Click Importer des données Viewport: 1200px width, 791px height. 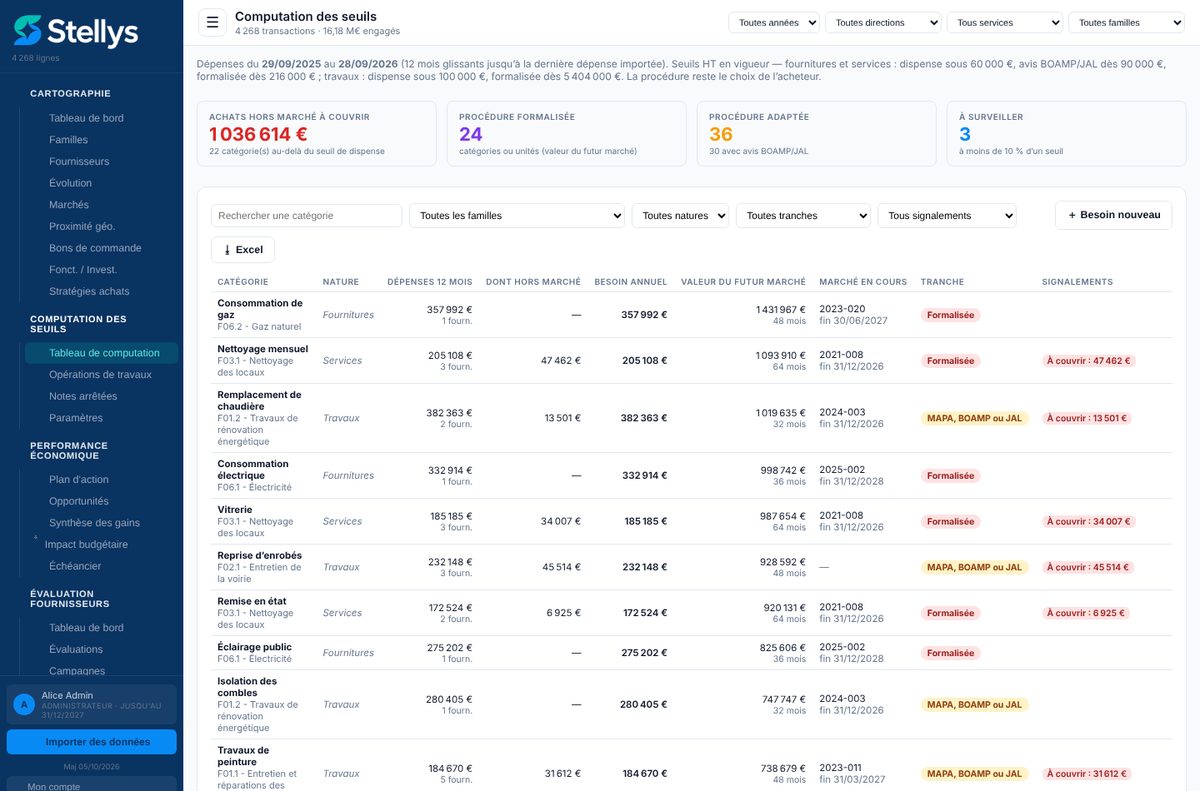(x=91, y=742)
